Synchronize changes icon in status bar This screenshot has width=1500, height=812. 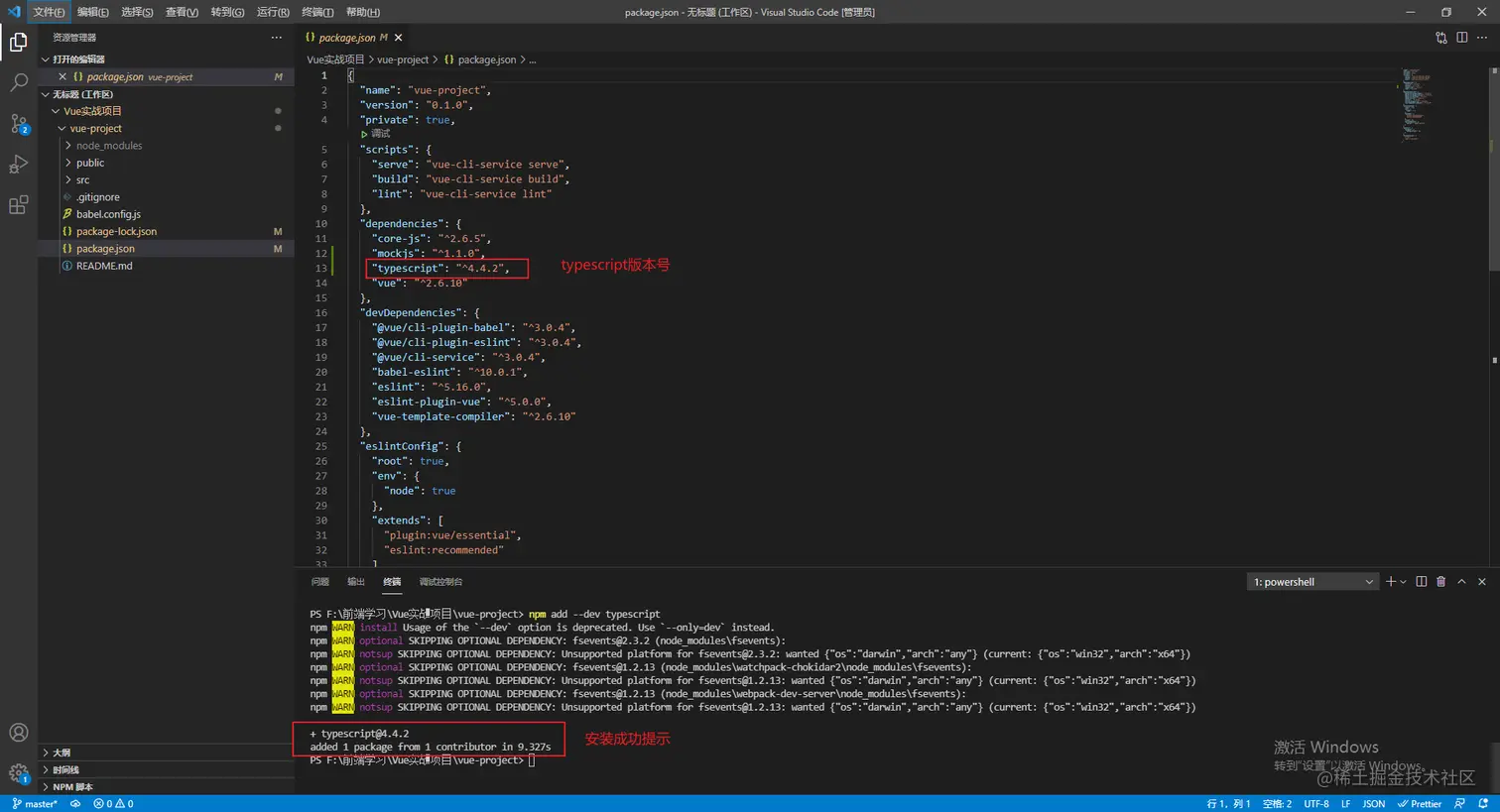coord(75,804)
